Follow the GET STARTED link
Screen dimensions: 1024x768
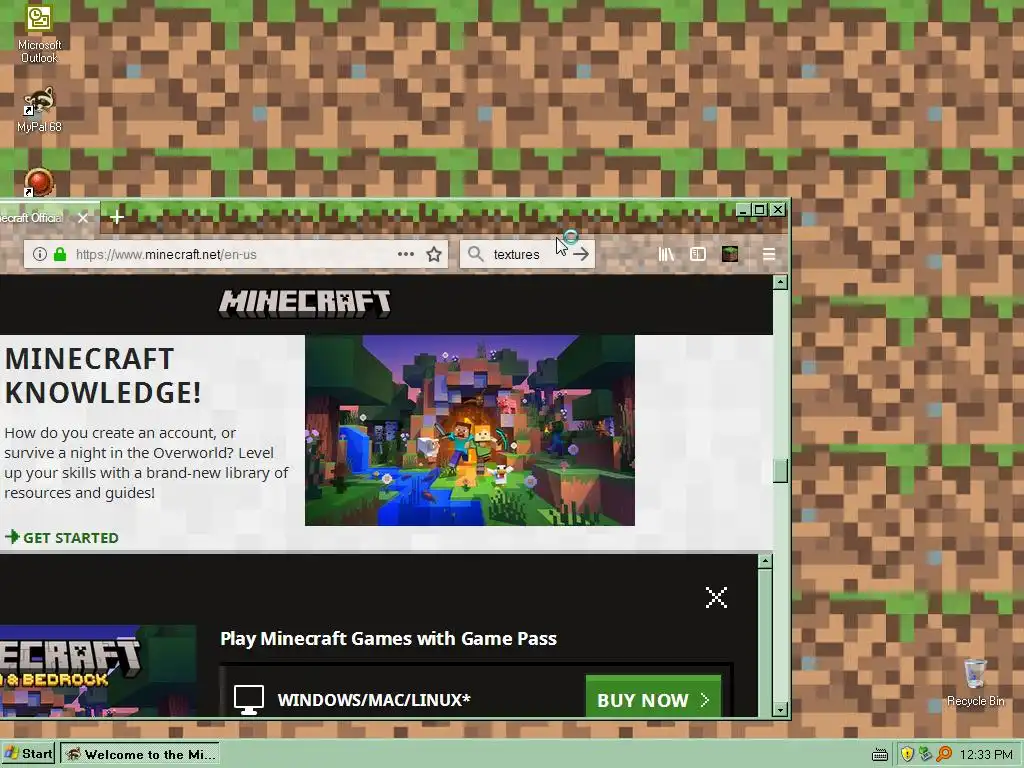click(x=62, y=537)
